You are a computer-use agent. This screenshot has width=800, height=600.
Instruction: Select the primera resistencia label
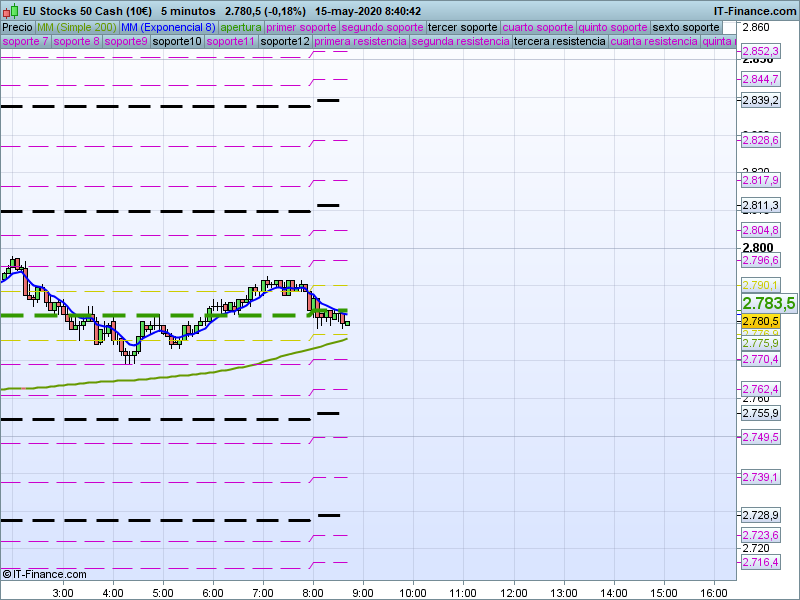(x=360, y=42)
